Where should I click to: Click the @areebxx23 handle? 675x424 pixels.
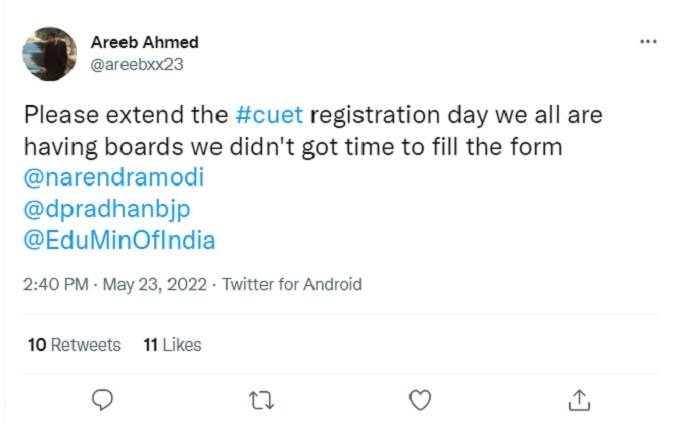tap(136, 63)
